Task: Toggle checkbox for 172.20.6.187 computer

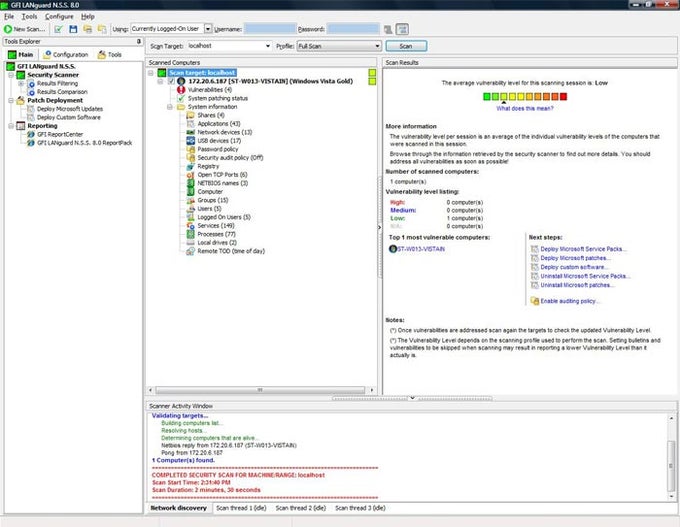Action: tap(171, 81)
